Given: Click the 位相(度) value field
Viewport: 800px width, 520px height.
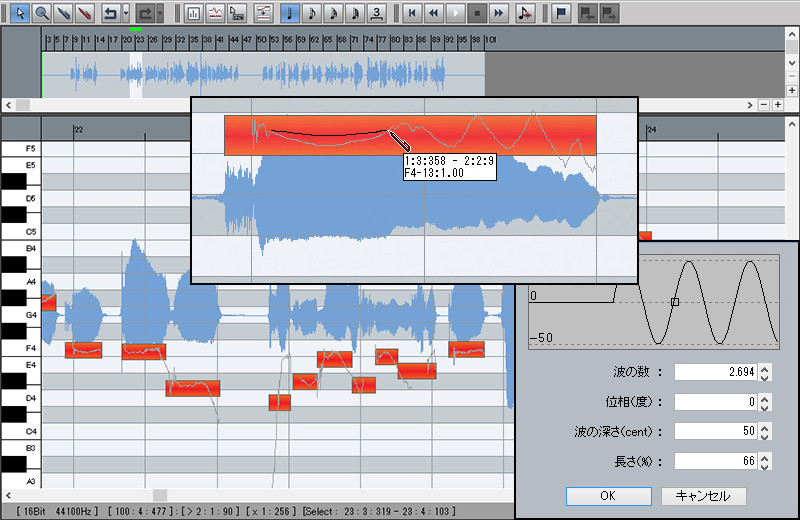Looking at the screenshot, I should pos(716,402).
